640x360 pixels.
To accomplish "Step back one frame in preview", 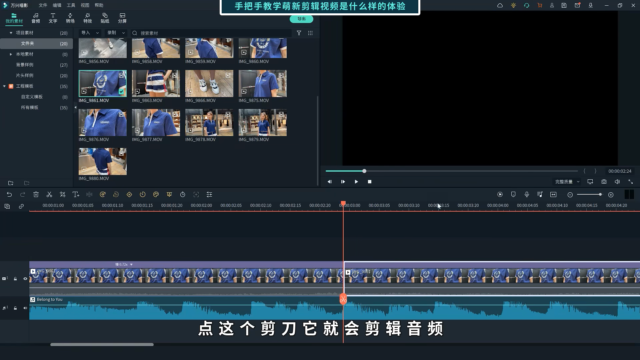I will [329, 182].
